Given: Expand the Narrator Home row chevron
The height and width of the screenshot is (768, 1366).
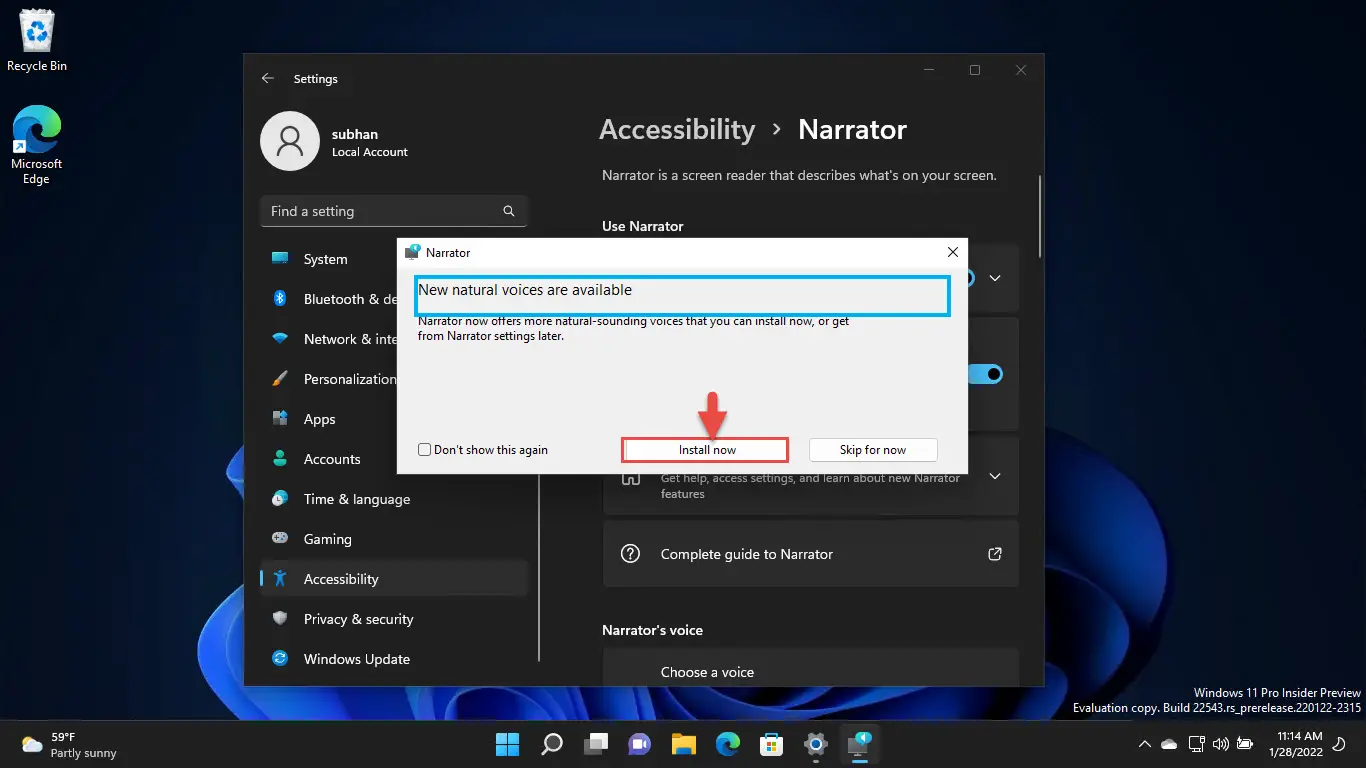Looking at the screenshot, I should tap(995, 476).
